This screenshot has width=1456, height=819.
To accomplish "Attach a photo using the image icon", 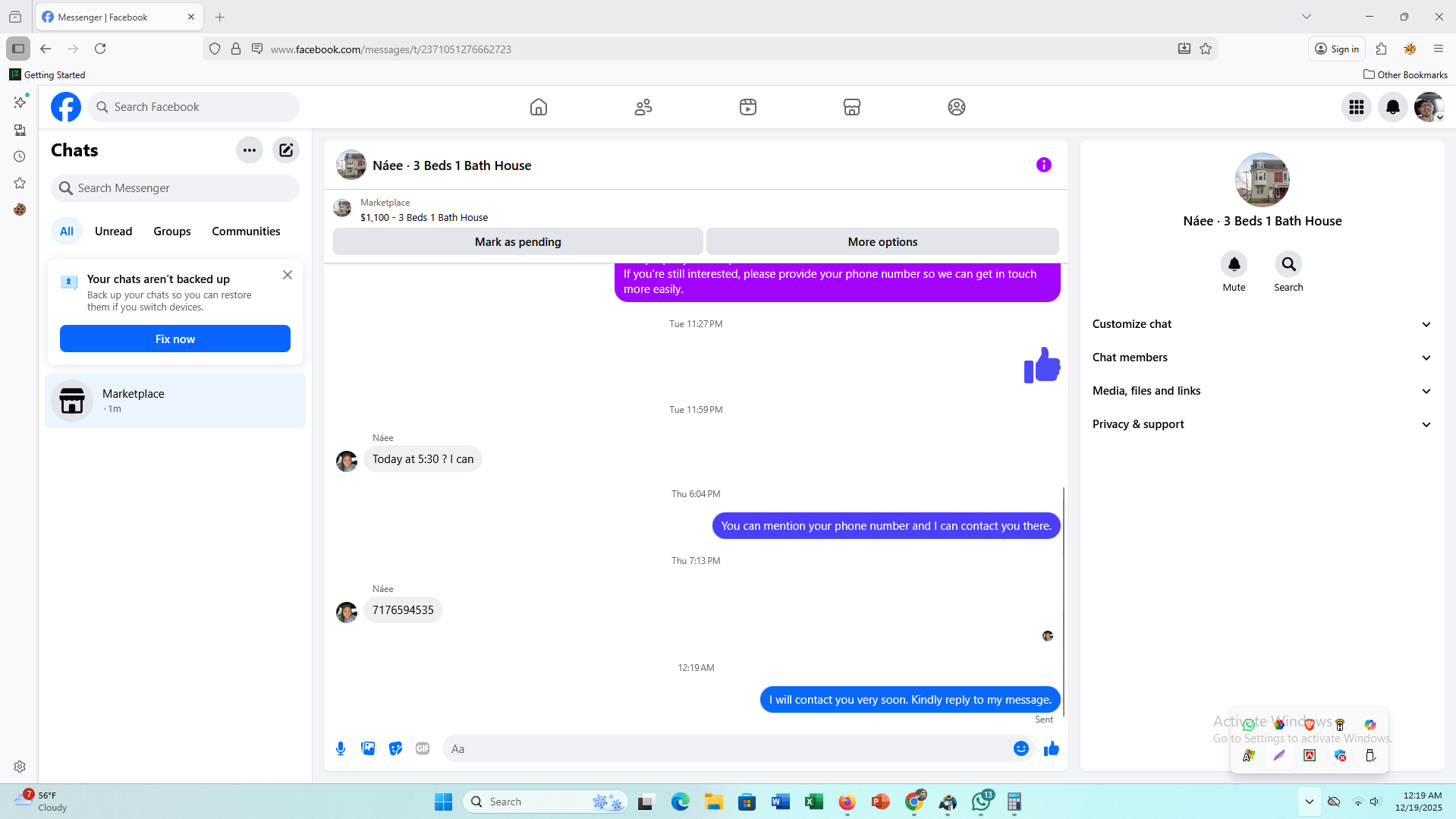I will (x=368, y=748).
